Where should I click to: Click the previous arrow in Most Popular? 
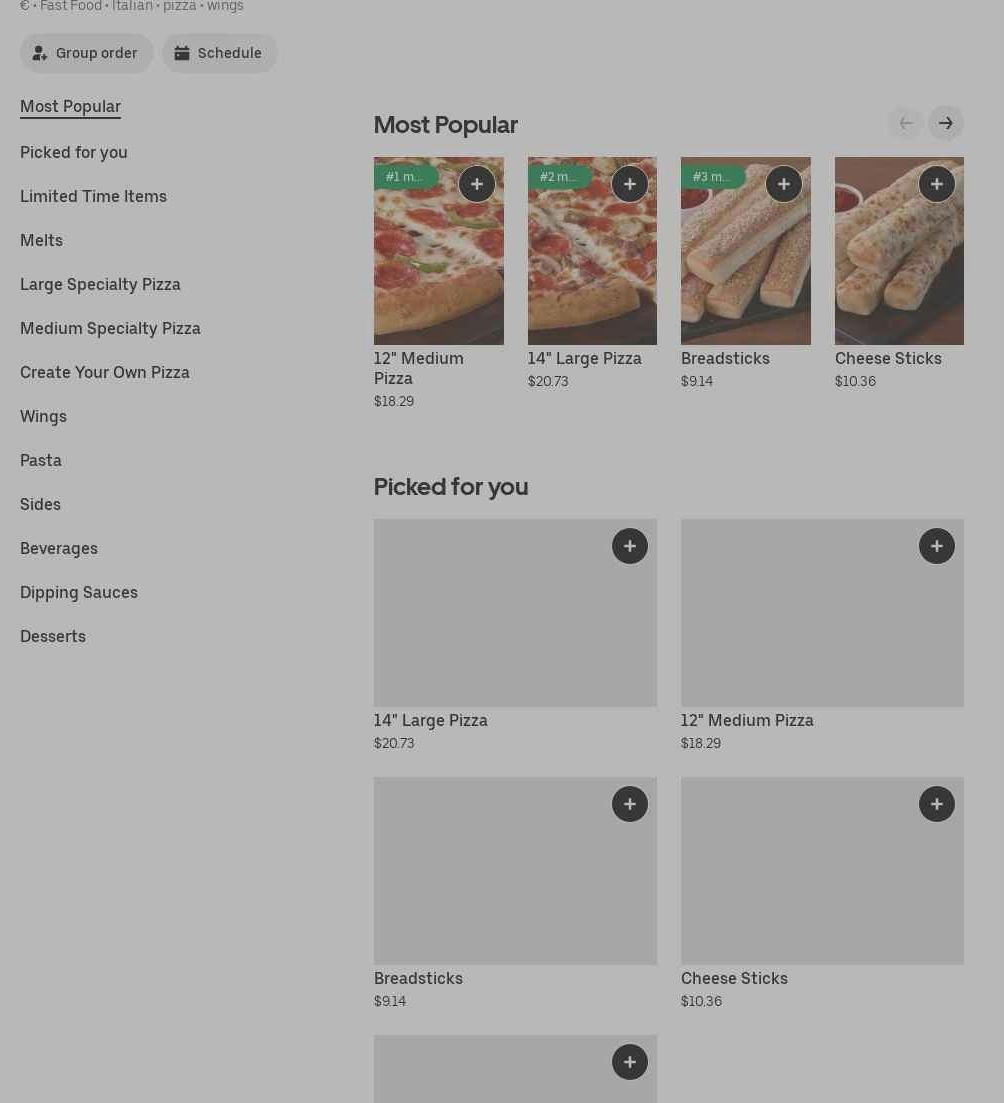[x=905, y=123]
